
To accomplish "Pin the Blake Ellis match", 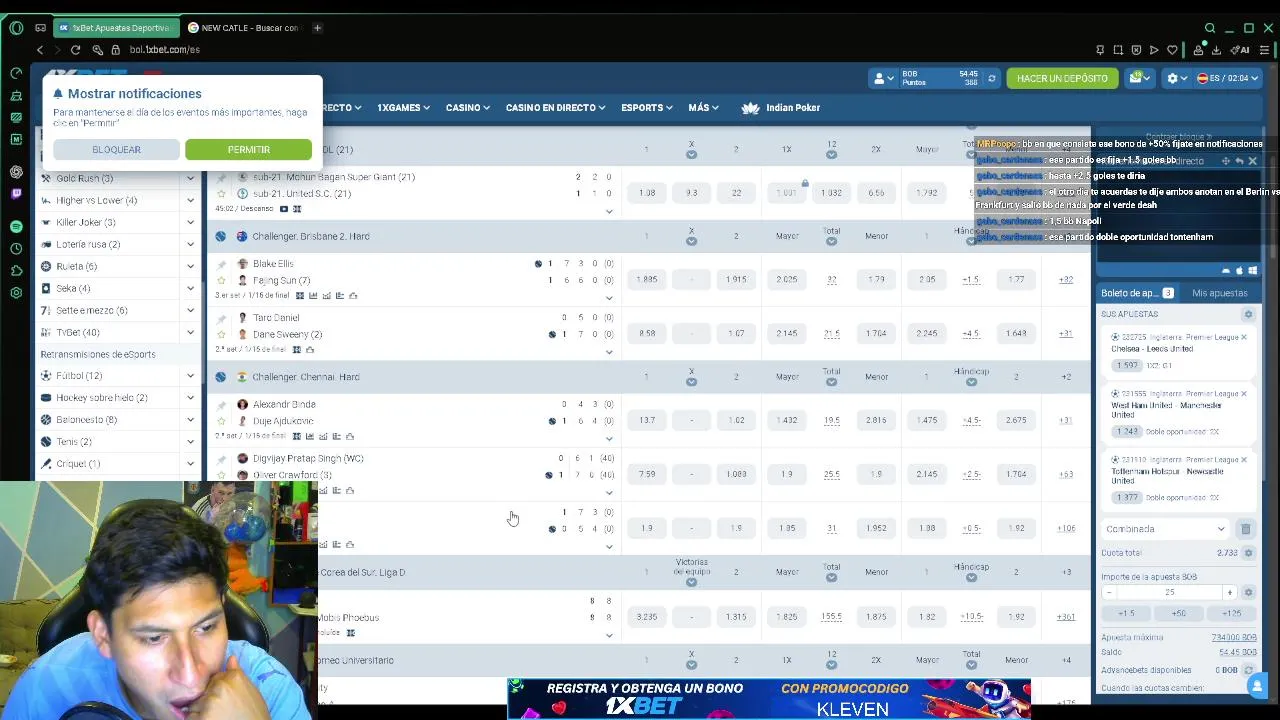I will (221, 264).
